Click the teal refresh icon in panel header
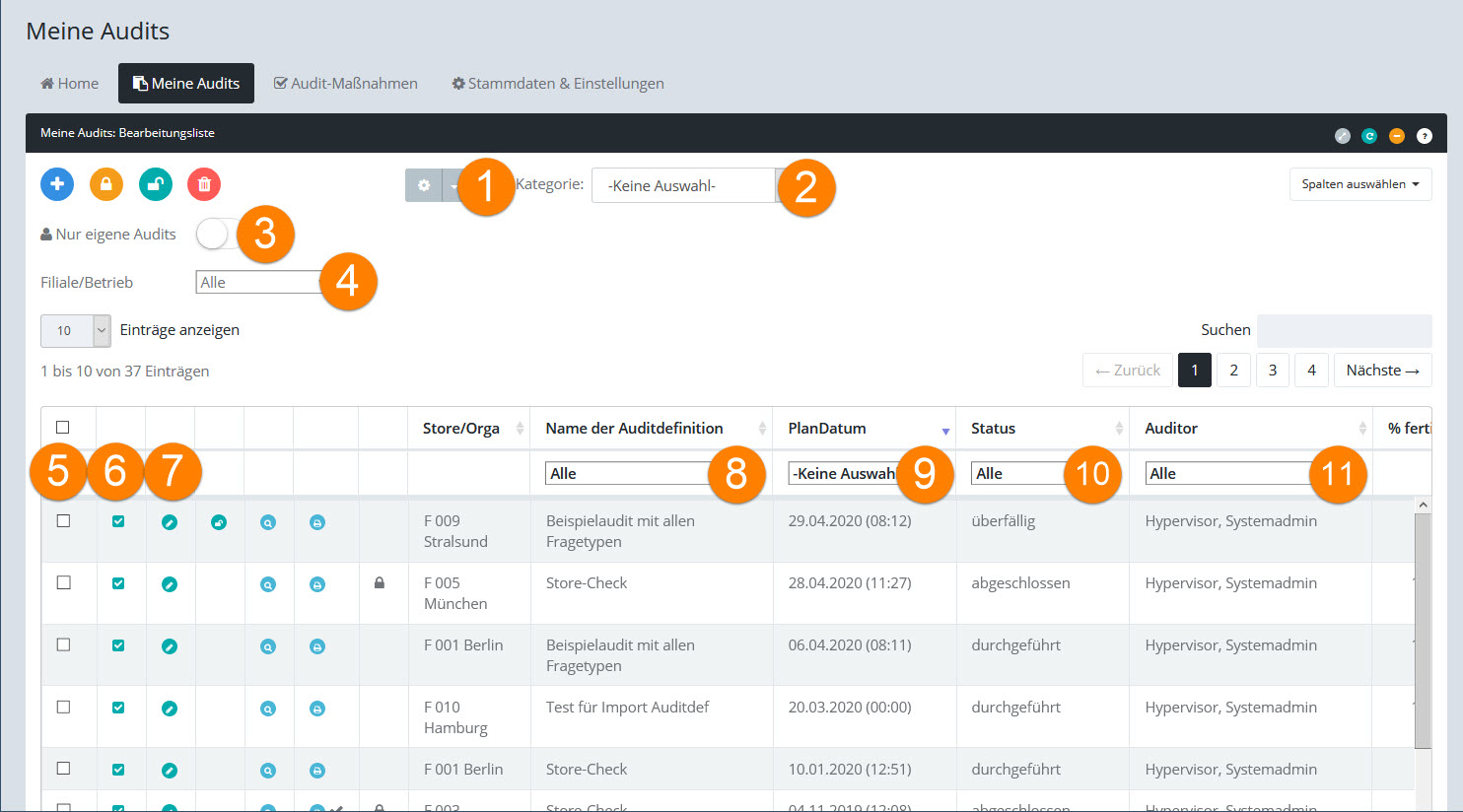Screen dimensions: 1463x812 tap(1369, 136)
